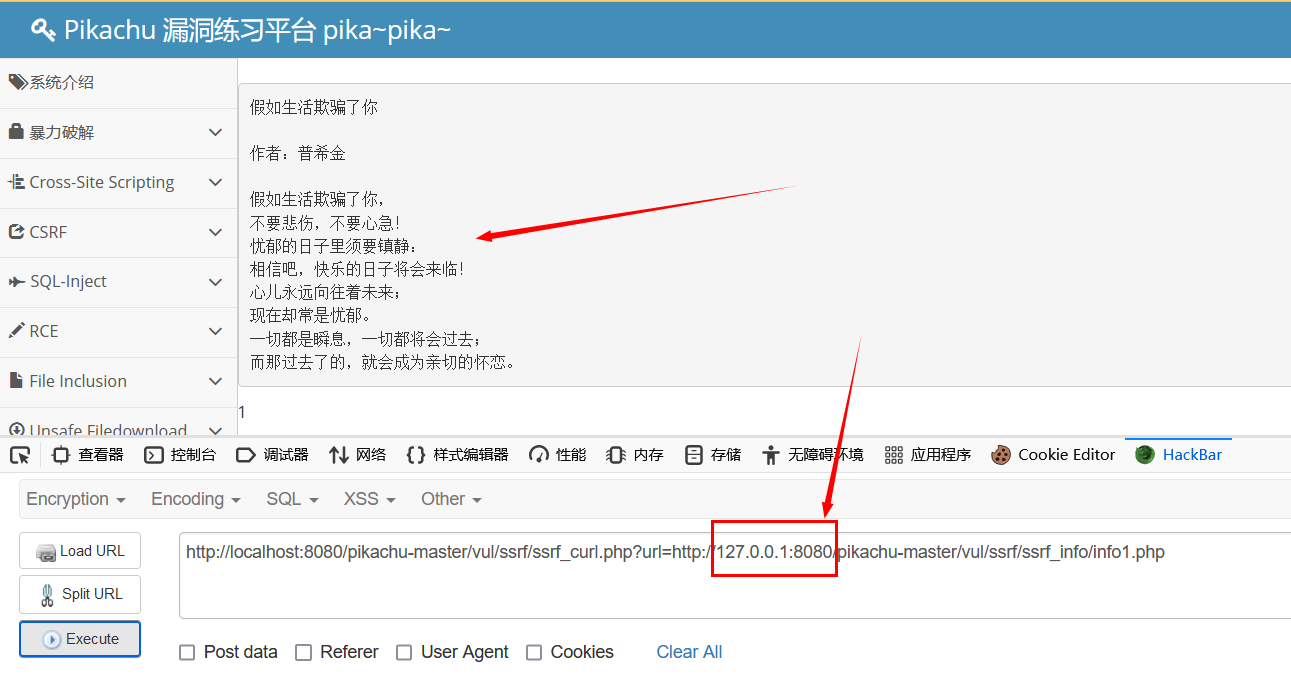Activate the devtools element picker icon

point(20,455)
